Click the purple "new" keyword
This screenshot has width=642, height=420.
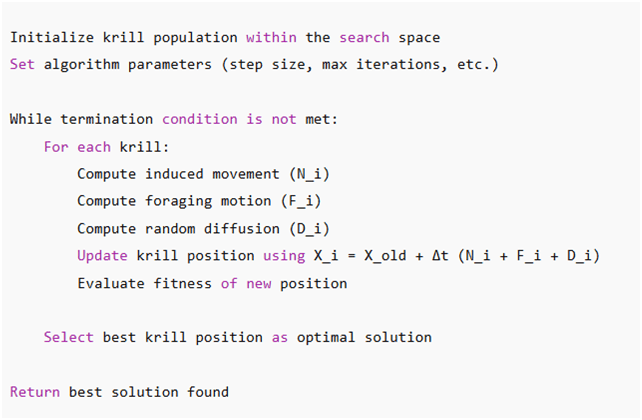pyautogui.click(x=259, y=283)
